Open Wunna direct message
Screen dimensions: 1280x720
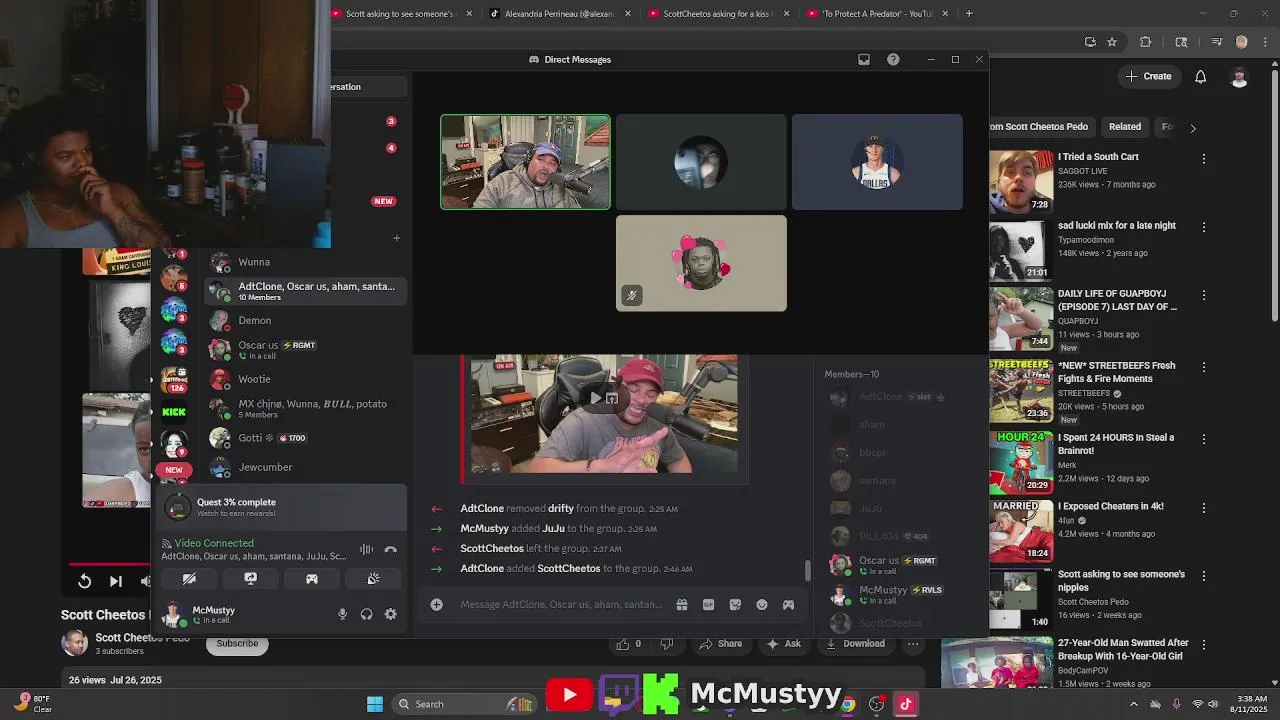(x=305, y=262)
